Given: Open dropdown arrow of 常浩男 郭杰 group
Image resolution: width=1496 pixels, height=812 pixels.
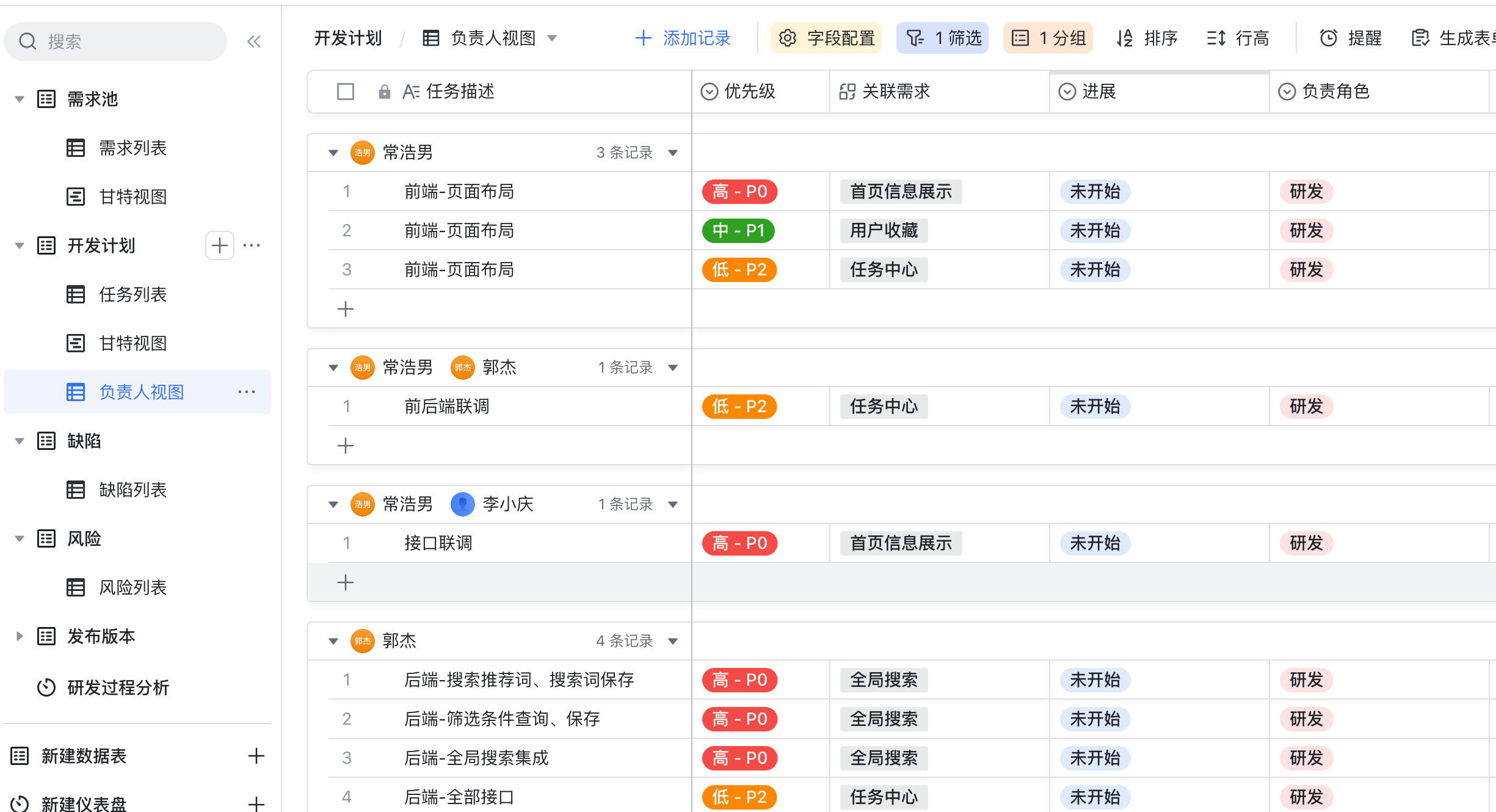Looking at the screenshot, I should [673, 368].
